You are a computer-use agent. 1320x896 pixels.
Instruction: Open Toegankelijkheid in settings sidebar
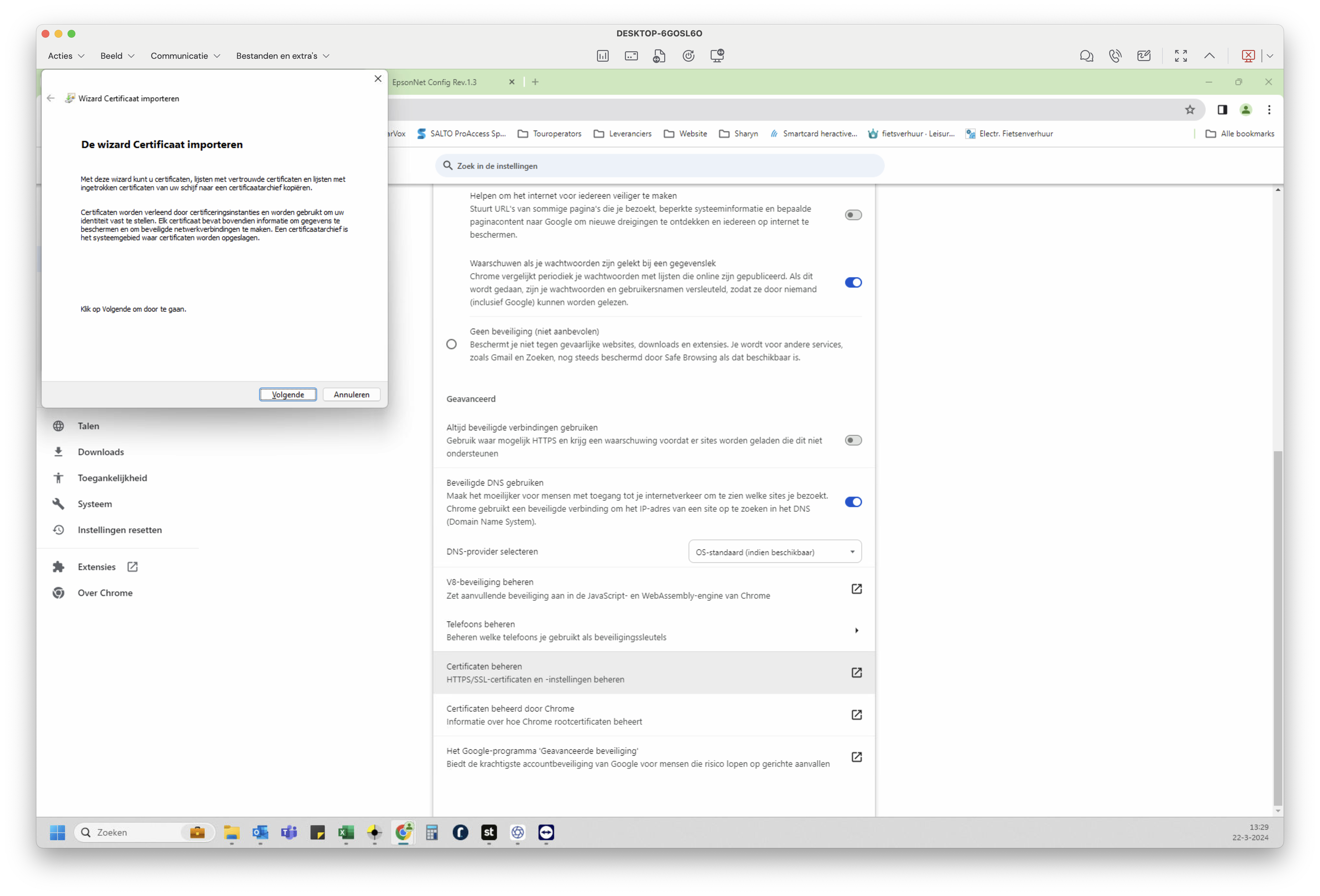coord(112,478)
